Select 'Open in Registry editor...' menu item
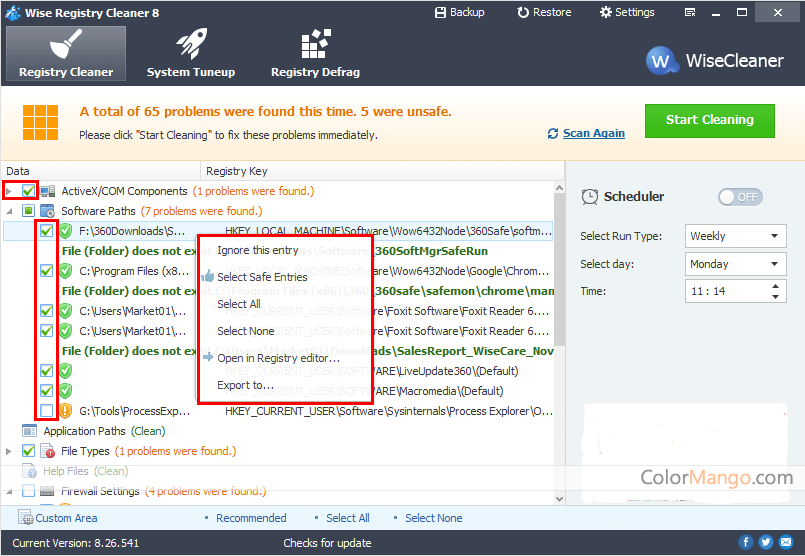This screenshot has height=556, width=805. pos(278,358)
